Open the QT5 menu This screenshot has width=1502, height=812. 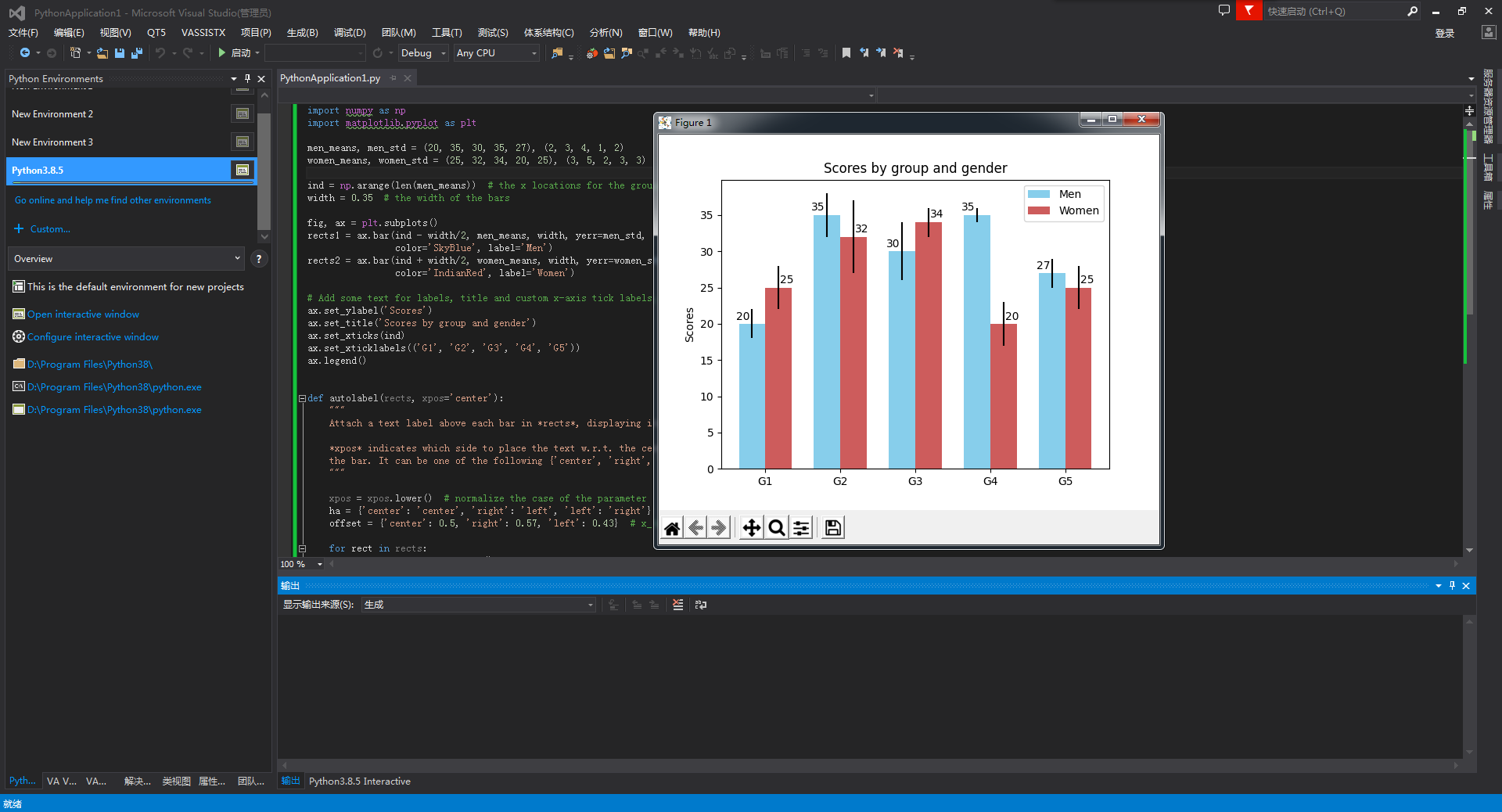click(156, 32)
